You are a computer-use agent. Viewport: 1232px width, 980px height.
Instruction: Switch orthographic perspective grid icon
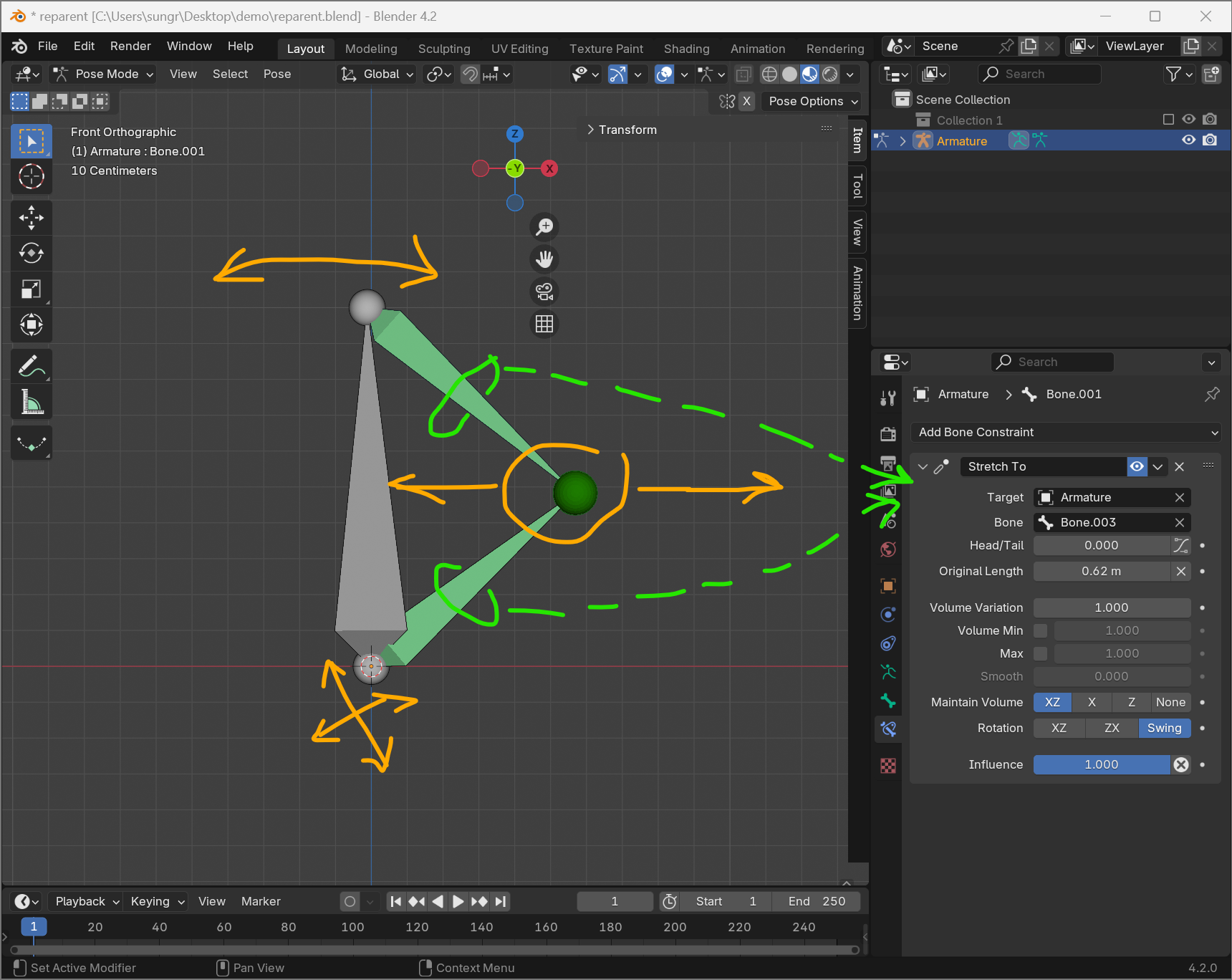[544, 324]
